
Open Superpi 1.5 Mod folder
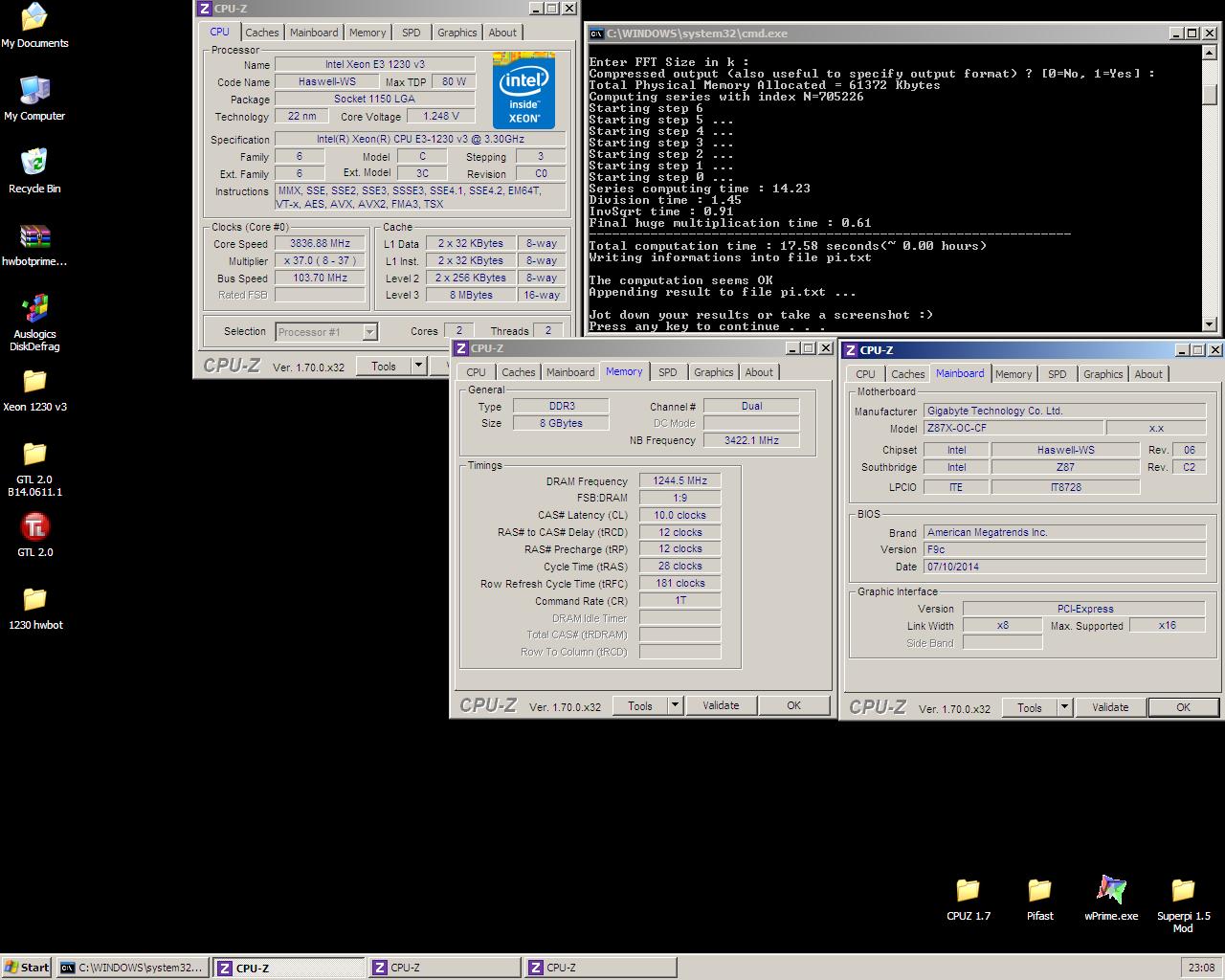tap(1183, 890)
